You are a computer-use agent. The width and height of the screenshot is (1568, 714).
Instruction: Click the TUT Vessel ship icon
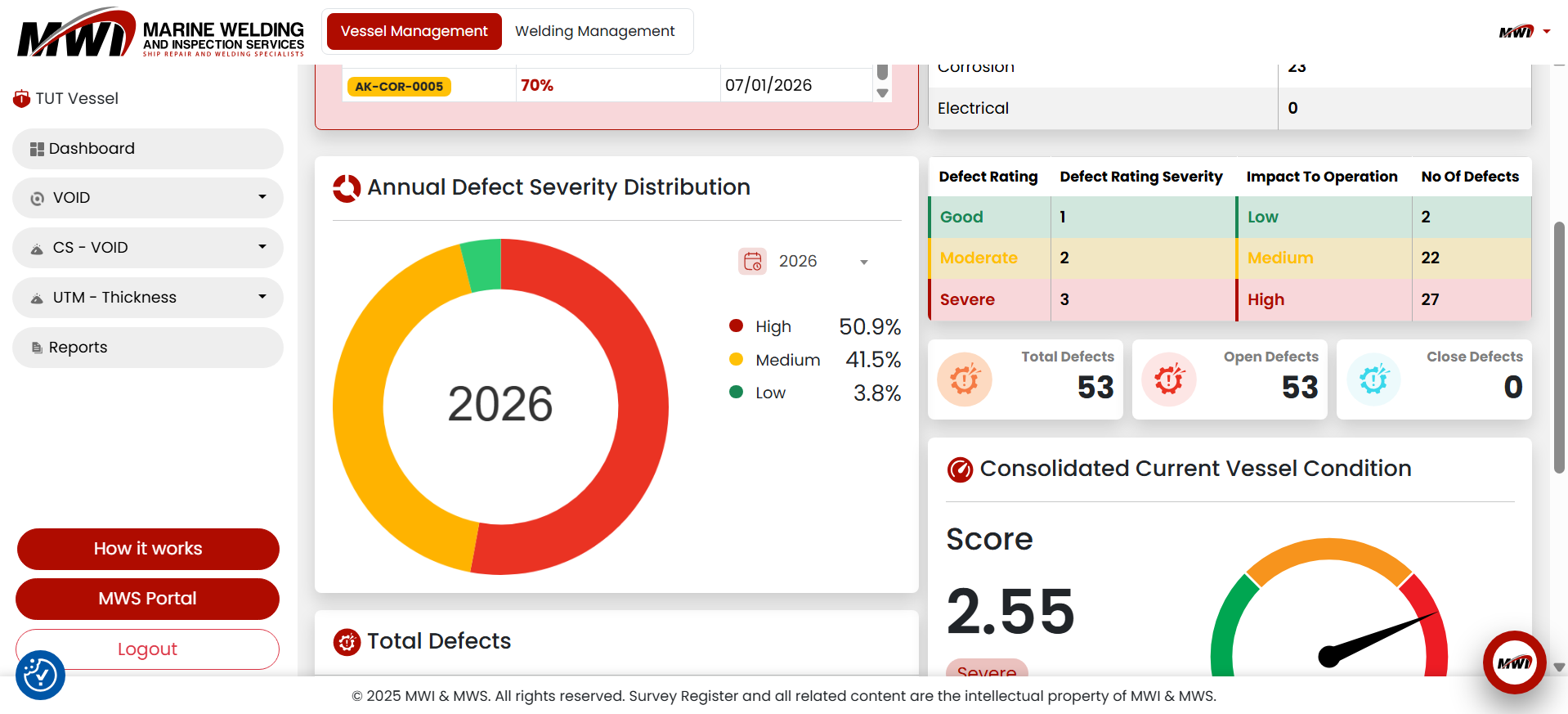21,99
